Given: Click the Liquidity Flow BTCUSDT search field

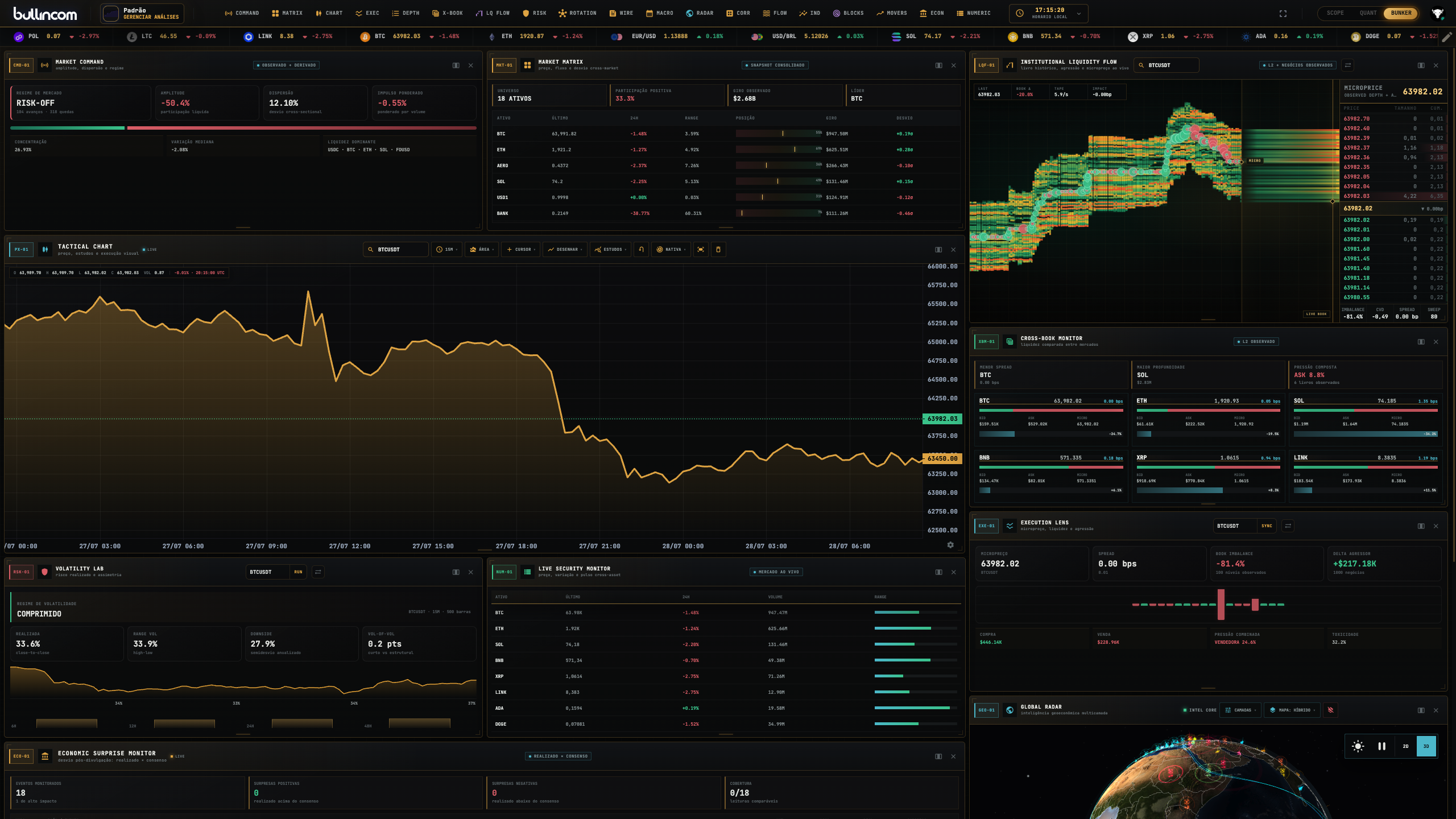Looking at the screenshot, I should tap(1166, 65).
